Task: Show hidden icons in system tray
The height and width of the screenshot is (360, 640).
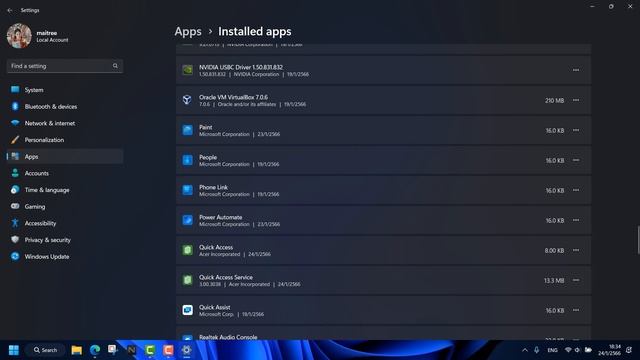Action: click(525, 350)
